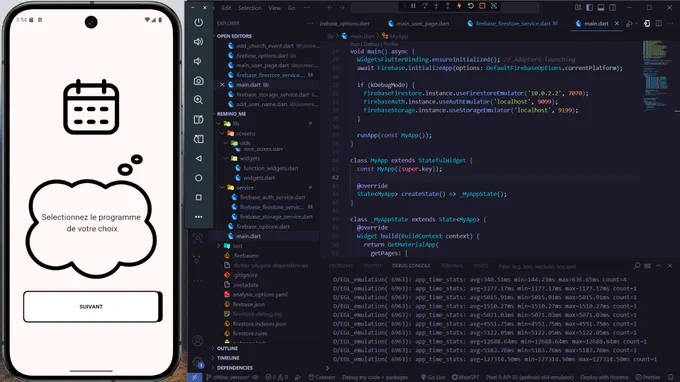Click the emulator home circle button
The width and height of the screenshot is (680, 382).
pos(199,178)
